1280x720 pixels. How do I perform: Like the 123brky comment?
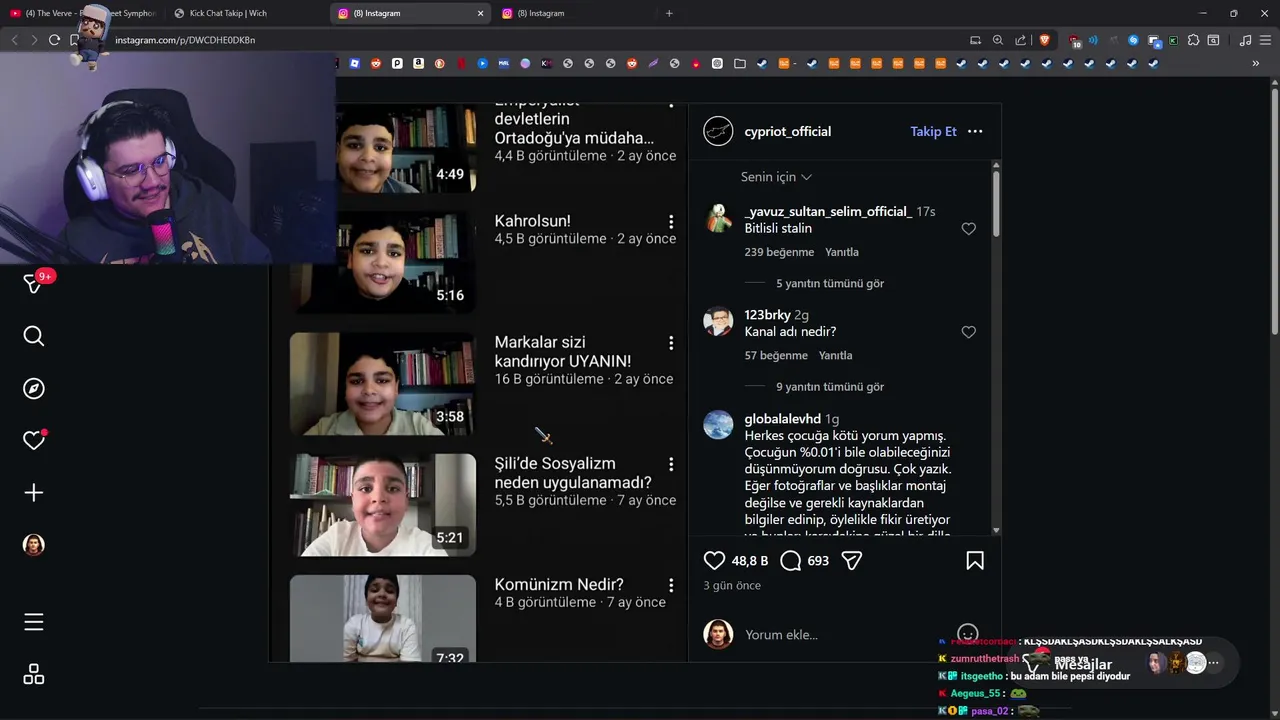pos(968,332)
